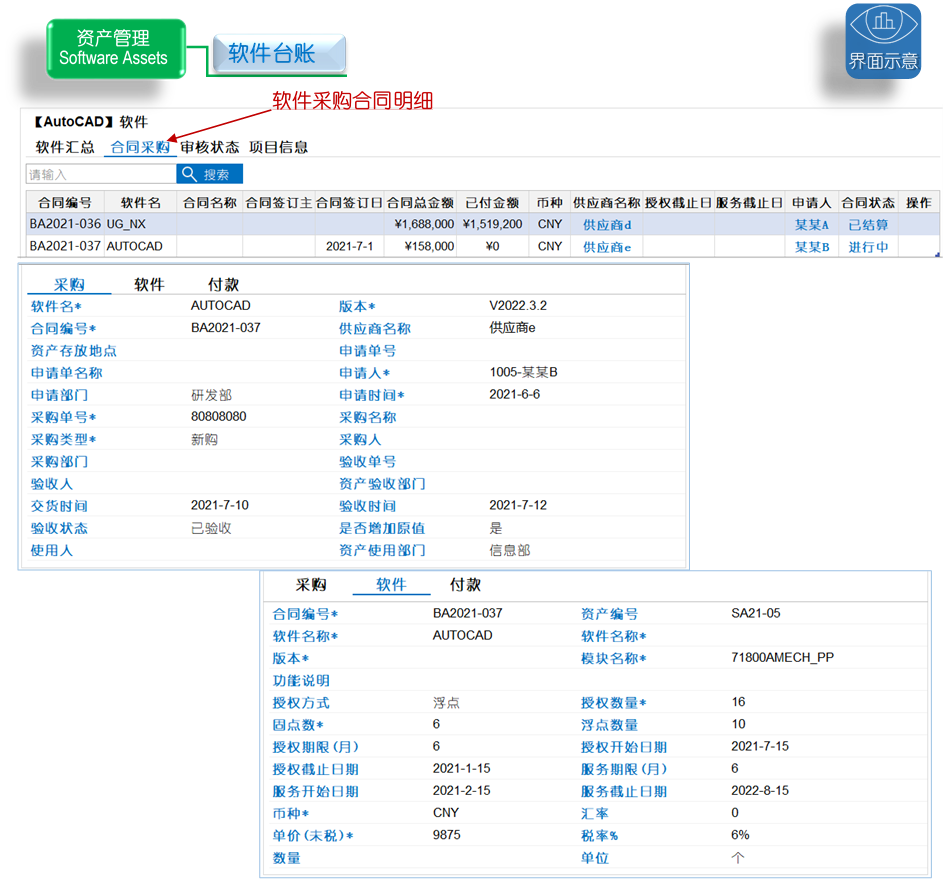The image size is (944, 880).
Task: Click the 资产存放地点 field label
Action: 73,351
